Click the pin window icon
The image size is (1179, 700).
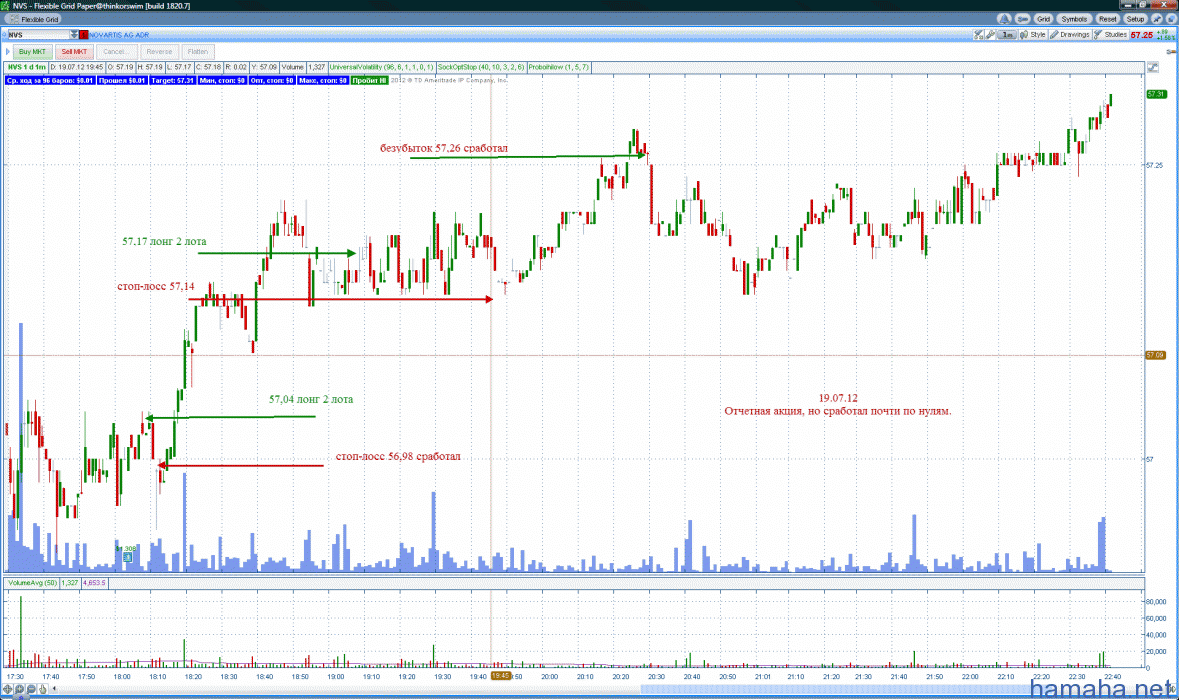coord(1158,19)
